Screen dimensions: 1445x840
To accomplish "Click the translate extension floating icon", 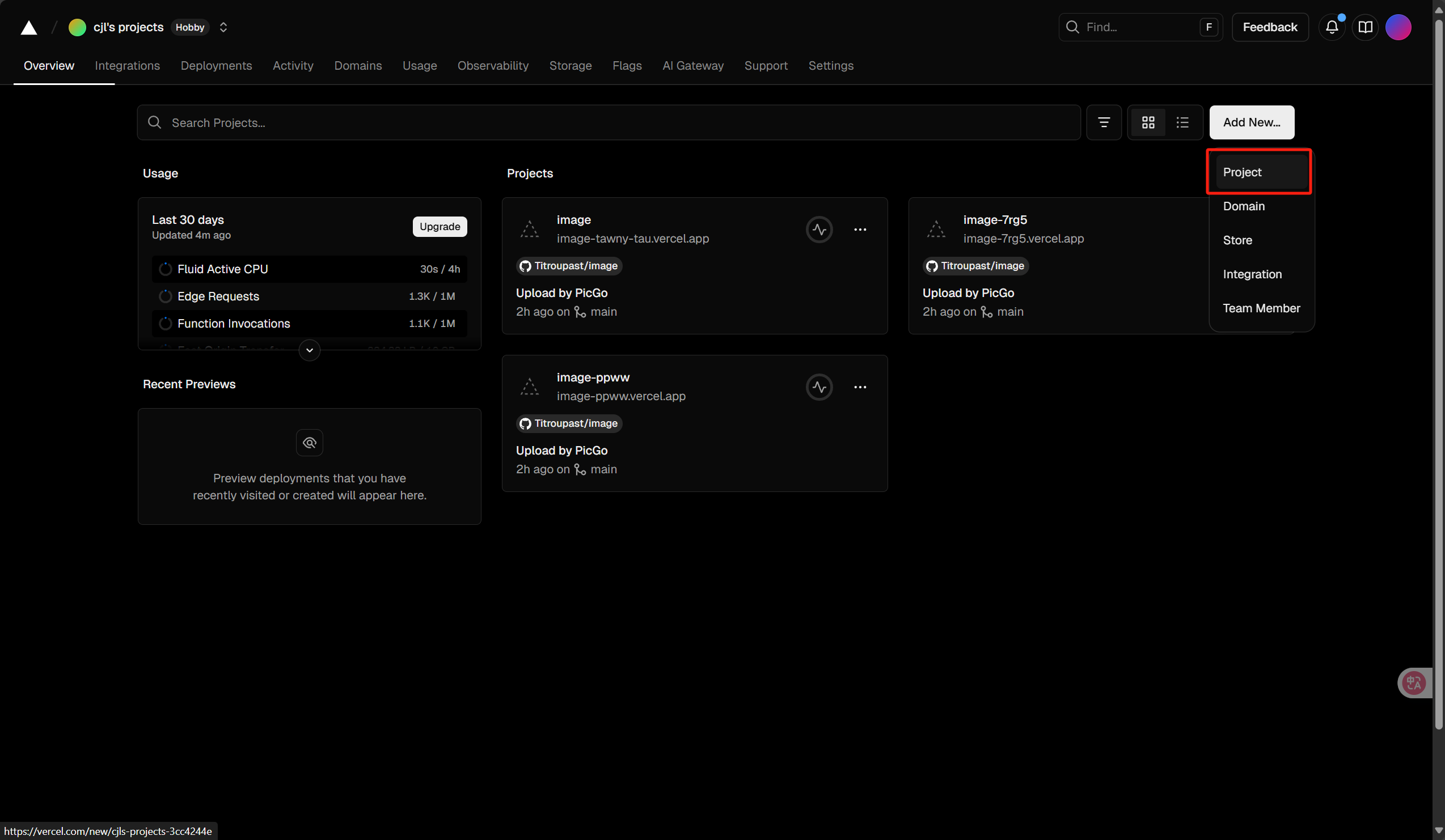I will 1413,682.
